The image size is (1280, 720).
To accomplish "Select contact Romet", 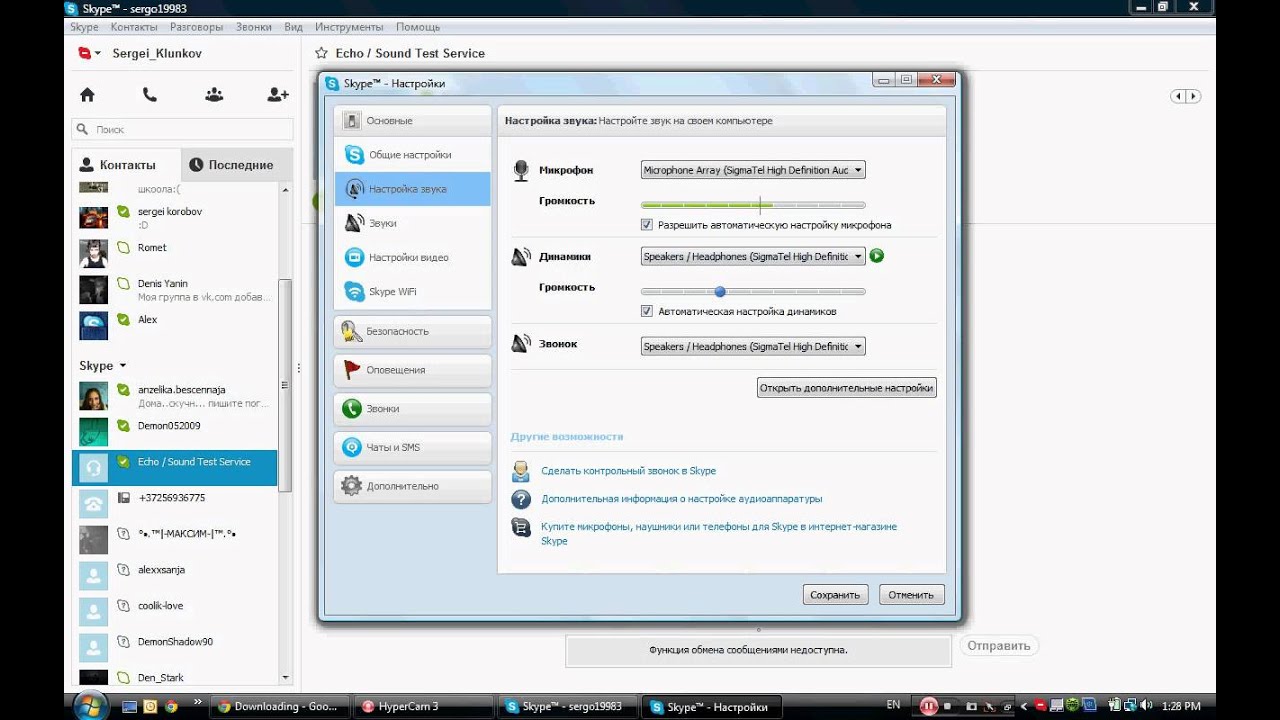I will (174, 253).
